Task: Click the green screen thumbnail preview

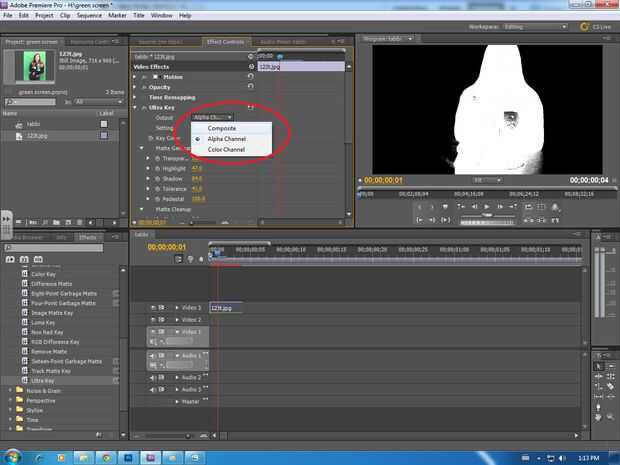Action: [35, 66]
